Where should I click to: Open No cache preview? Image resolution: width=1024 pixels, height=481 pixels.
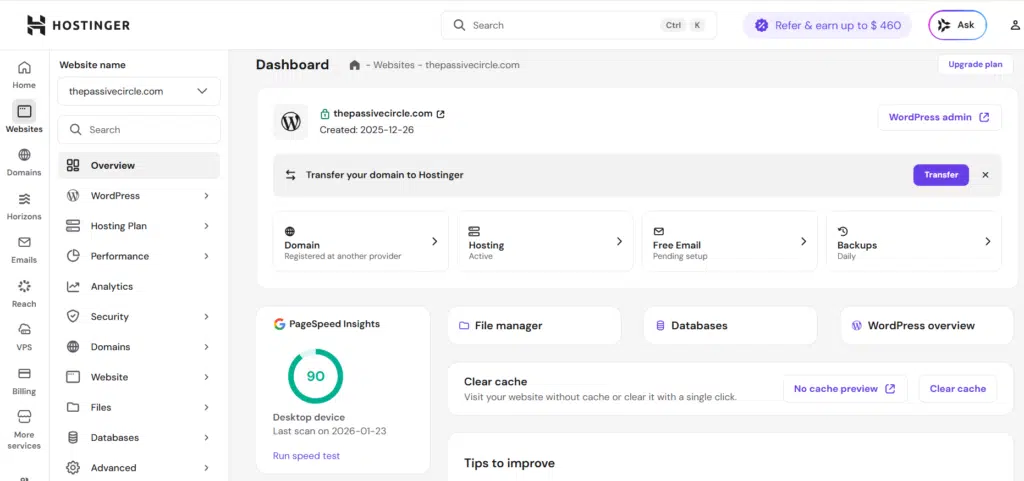pyautogui.click(x=845, y=389)
